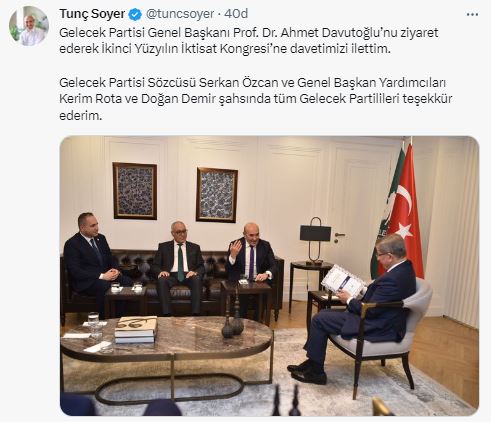This screenshot has height=422, width=491.
Task: Open Tunç Soyer's round profile avatar
Action: (x=29, y=26)
